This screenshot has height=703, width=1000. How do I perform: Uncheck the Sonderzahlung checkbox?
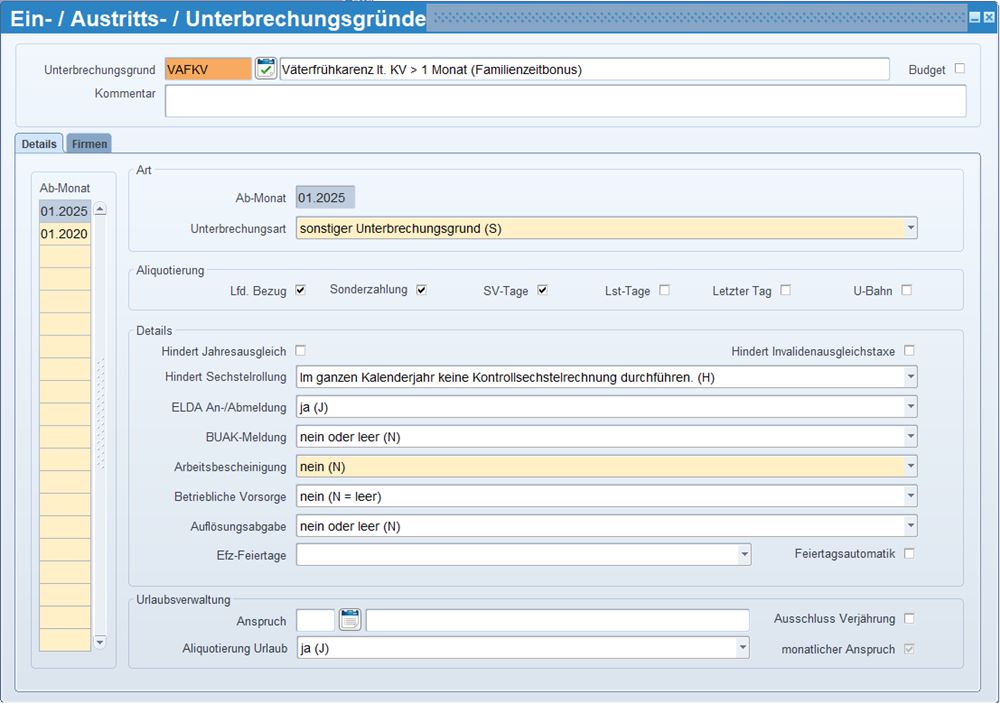tap(421, 290)
